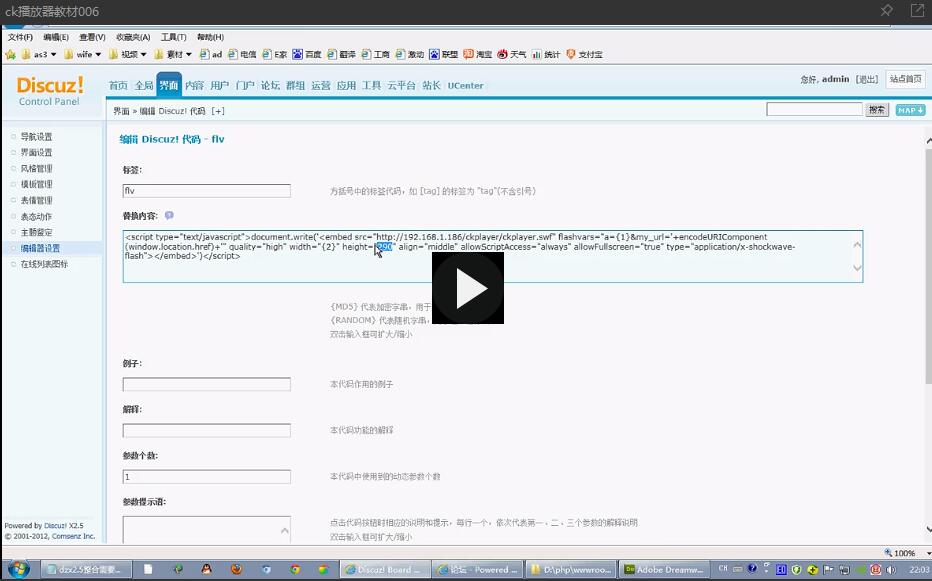Image resolution: width=932 pixels, height=581 pixels.
Task: Open the 翻译 bookmark
Action: point(341,54)
